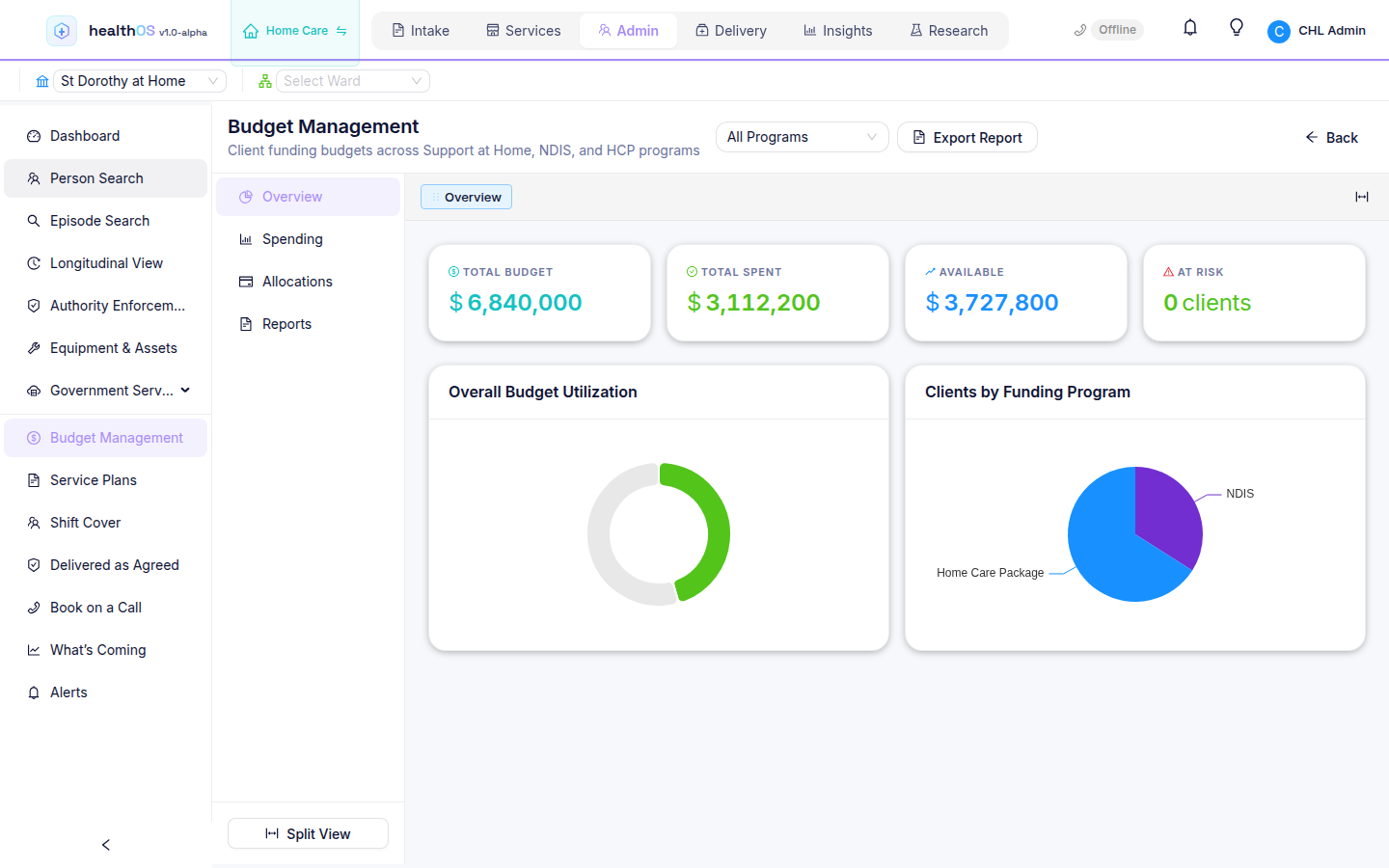Click the phone offline status icon
1389x868 pixels.
[x=1080, y=30]
